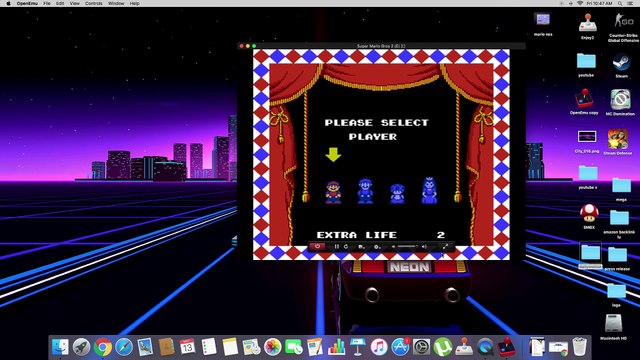The height and width of the screenshot is (360, 640).
Task: Open Calendar from the Dock
Action: pos(187,347)
